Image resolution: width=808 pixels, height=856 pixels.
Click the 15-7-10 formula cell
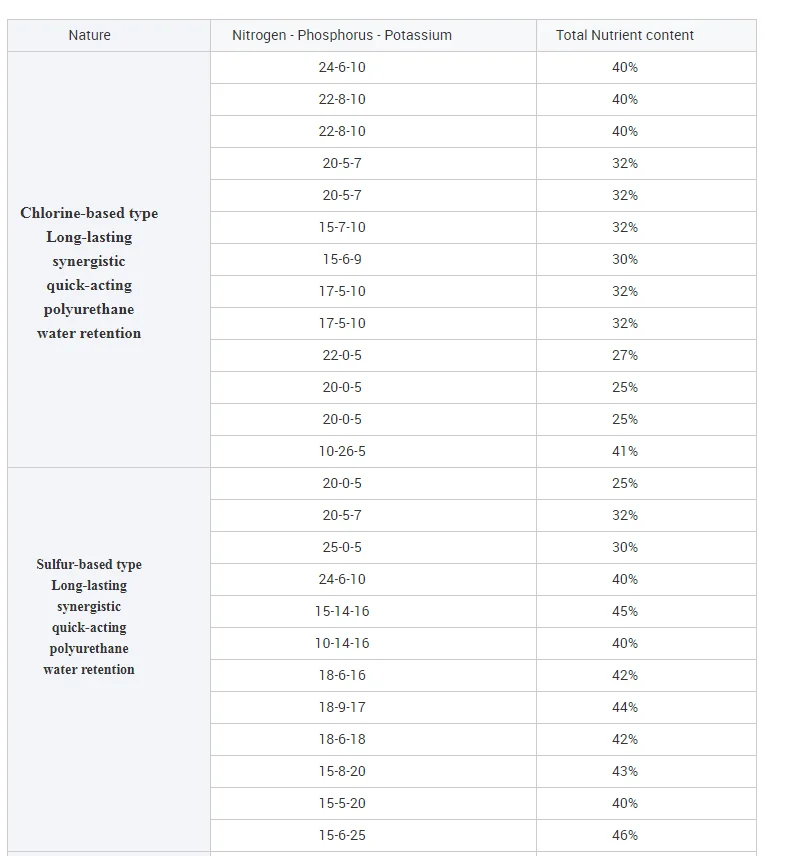[x=342, y=227]
